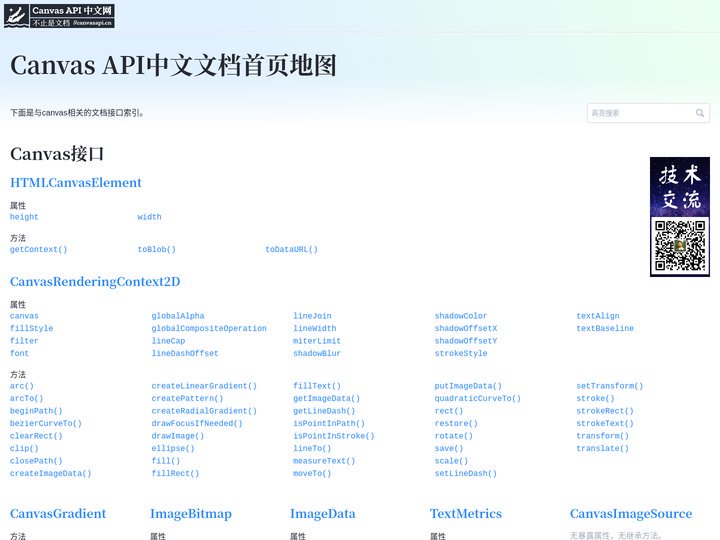720x540 pixels.
Task: Open the setLineDash() method link
Action: 466,473
